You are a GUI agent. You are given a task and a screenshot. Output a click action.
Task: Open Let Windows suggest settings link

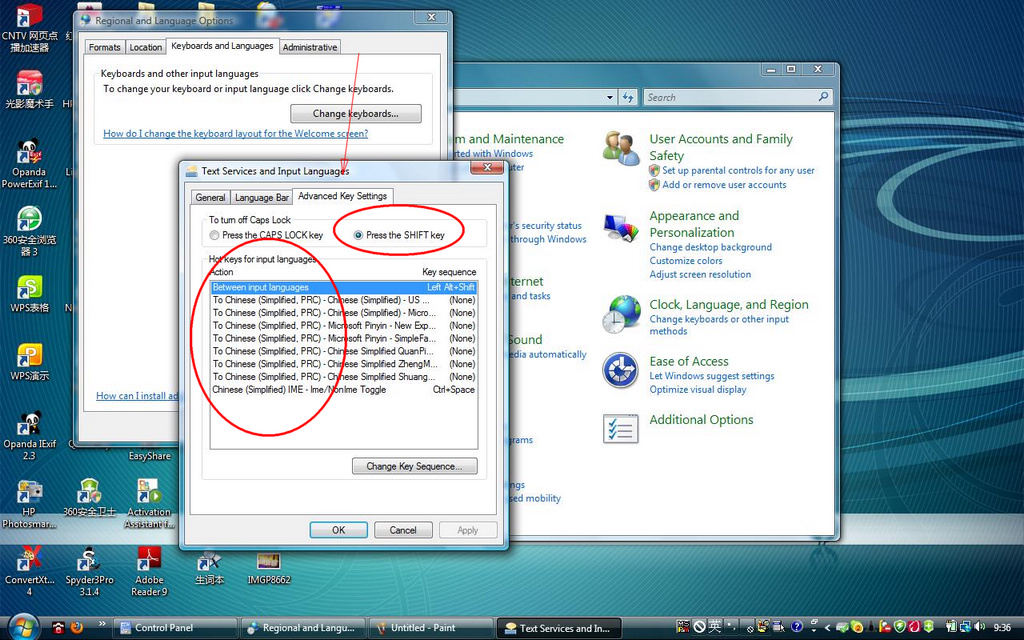click(x=712, y=376)
